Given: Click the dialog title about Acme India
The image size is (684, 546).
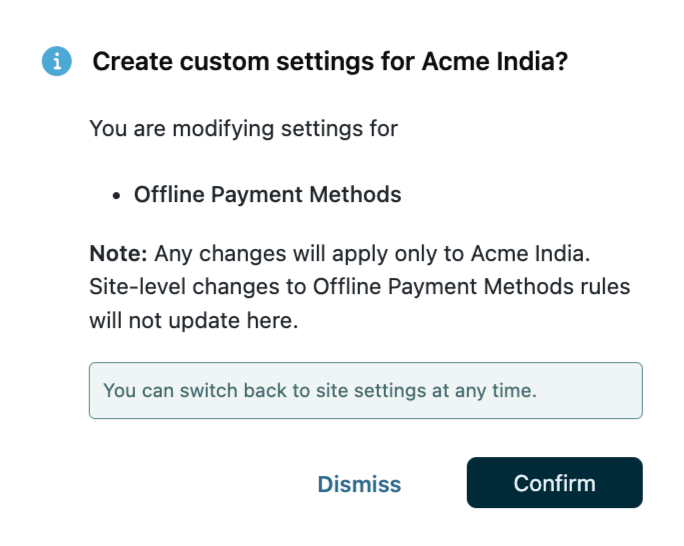Looking at the screenshot, I should (330, 62).
